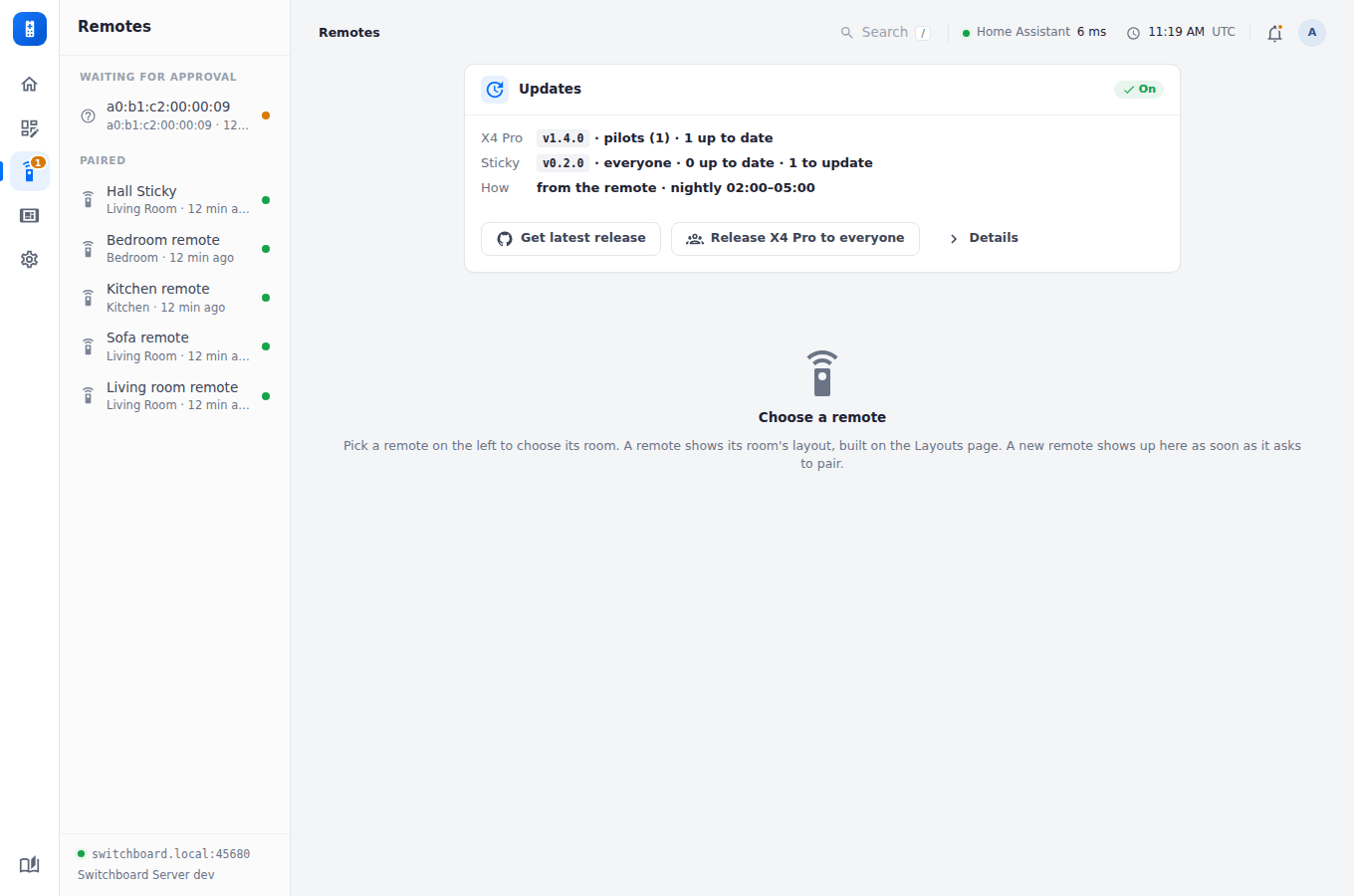Click the question-mark icon of the unapproved remote
Screen dimensions: 1354x896
coord(88,115)
